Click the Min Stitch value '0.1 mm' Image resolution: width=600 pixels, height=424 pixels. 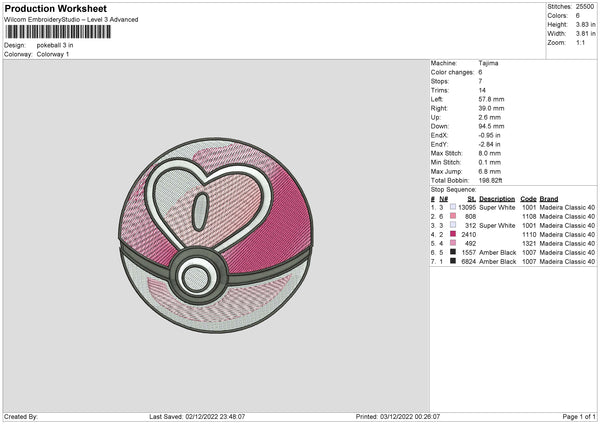click(x=489, y=162)
